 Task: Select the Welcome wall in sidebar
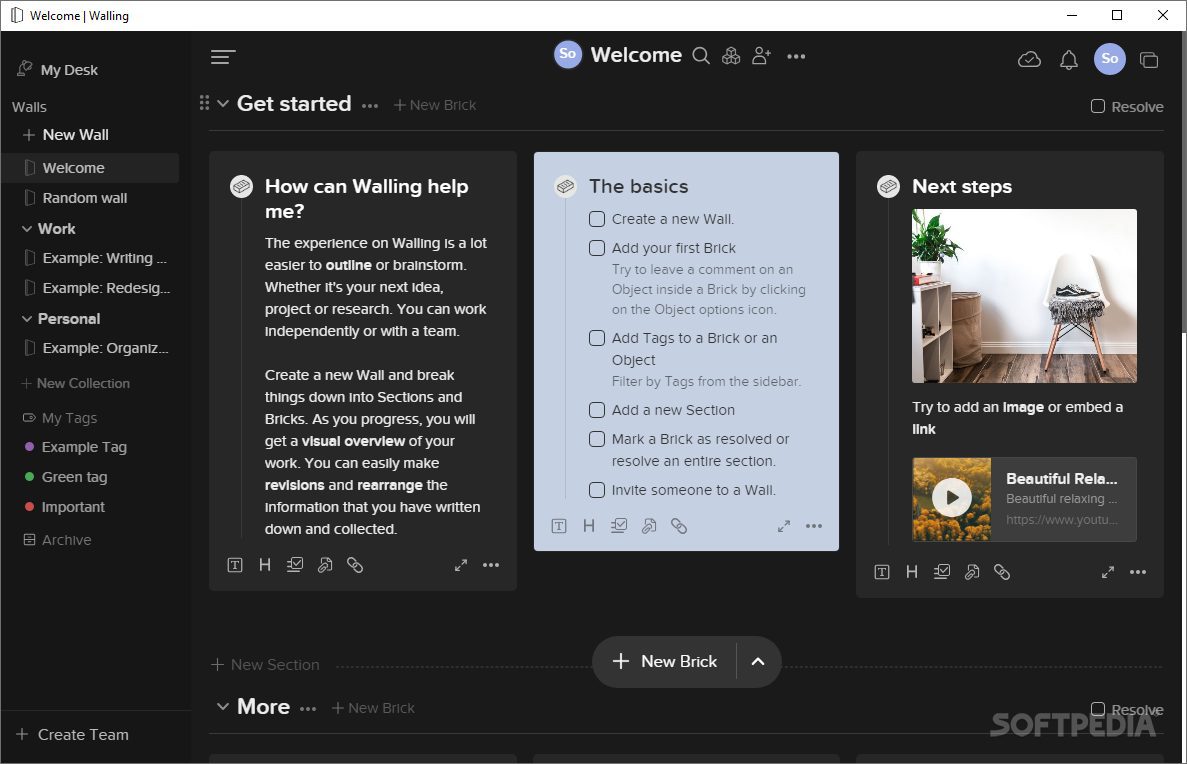coord(90,167)
